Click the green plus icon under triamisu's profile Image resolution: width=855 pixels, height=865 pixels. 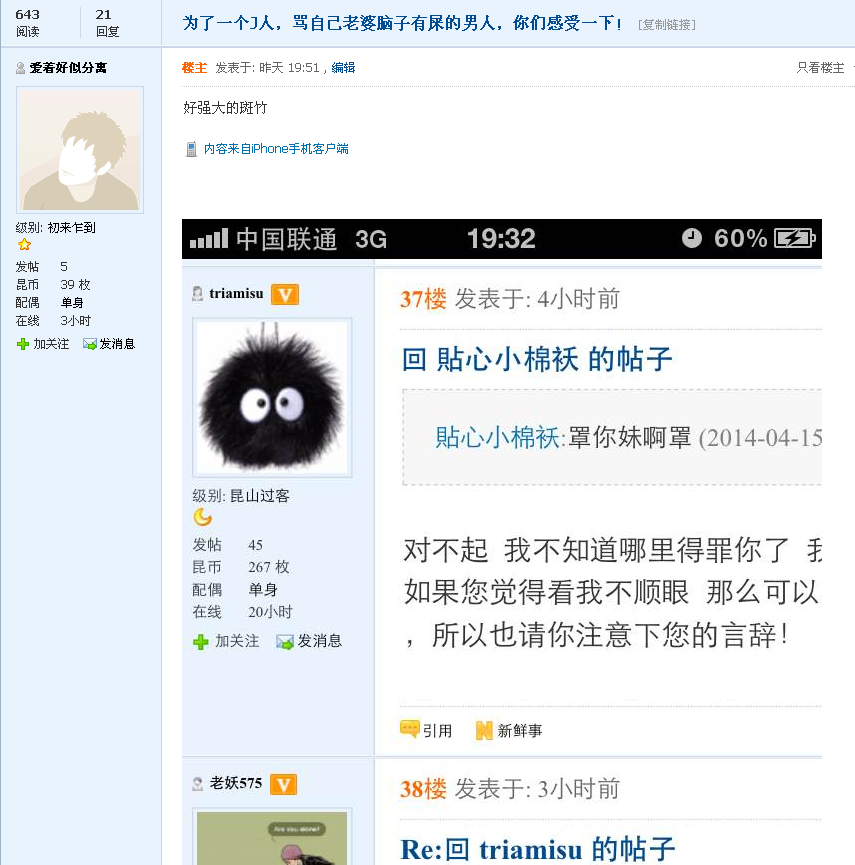(x=201, y=642)
